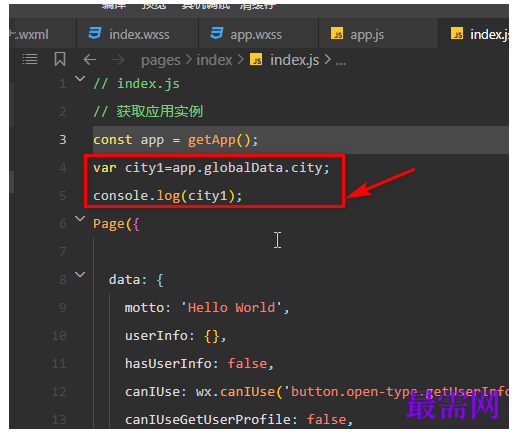This screenshot has width=518, height=436.
Task: Click the CSS icon on app.wxss tab
Action: [217, 33]
